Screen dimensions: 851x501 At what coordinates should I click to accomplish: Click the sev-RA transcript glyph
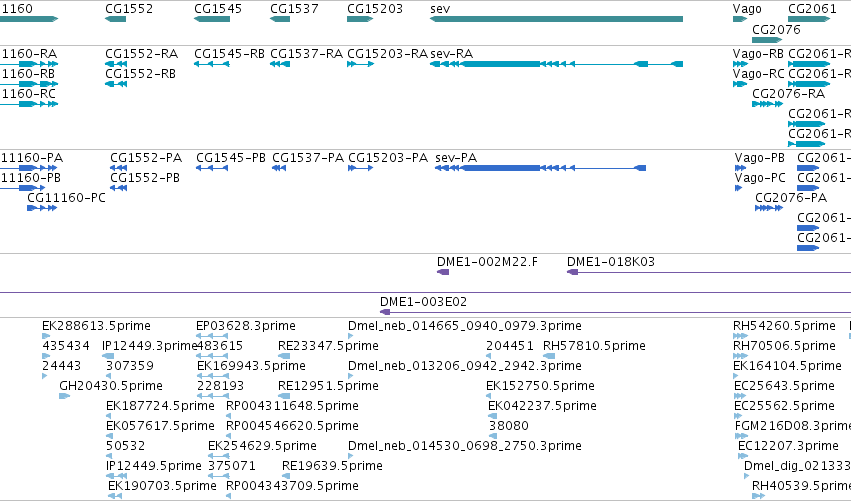[556, 64]
